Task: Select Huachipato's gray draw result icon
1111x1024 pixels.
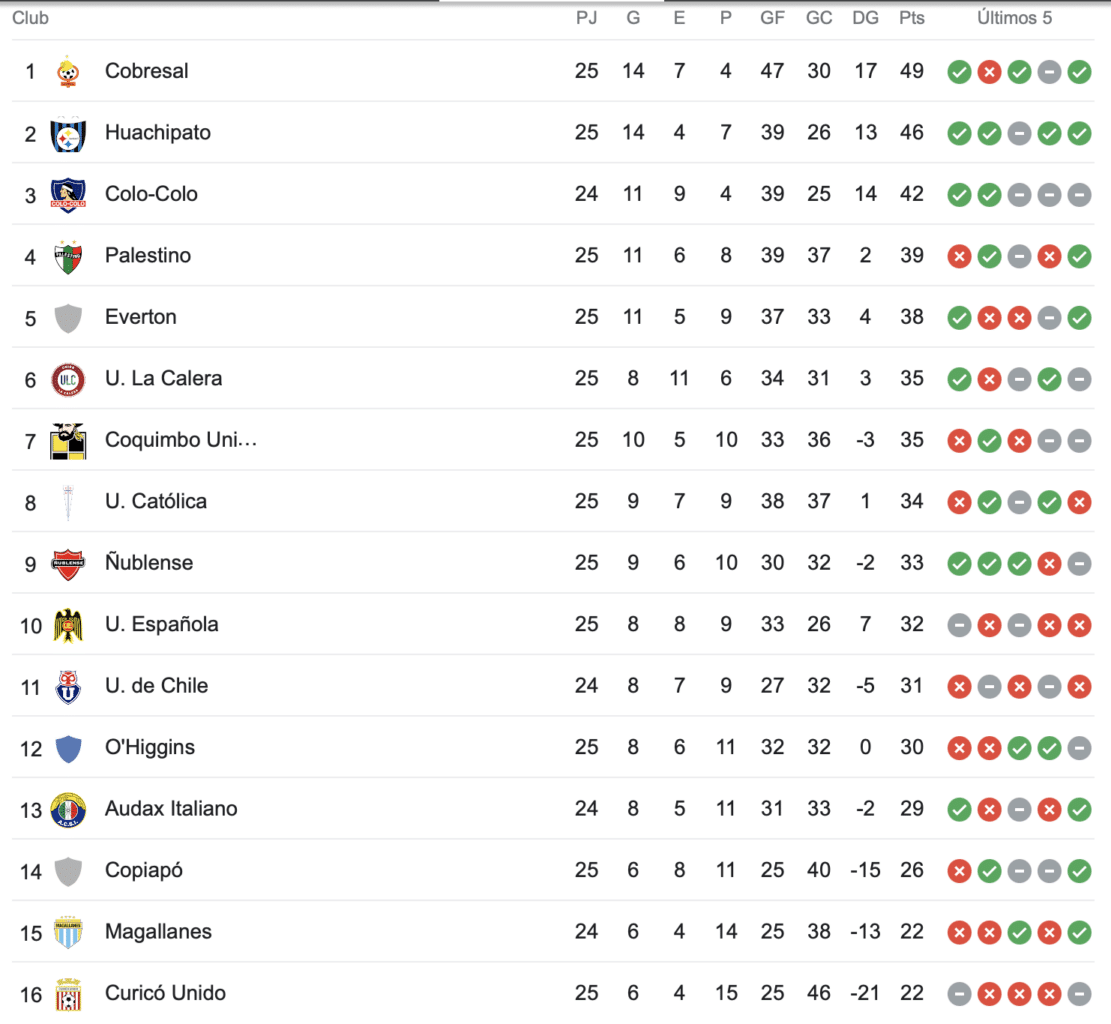Action: pyautogui.click(x=1019, y=133)
